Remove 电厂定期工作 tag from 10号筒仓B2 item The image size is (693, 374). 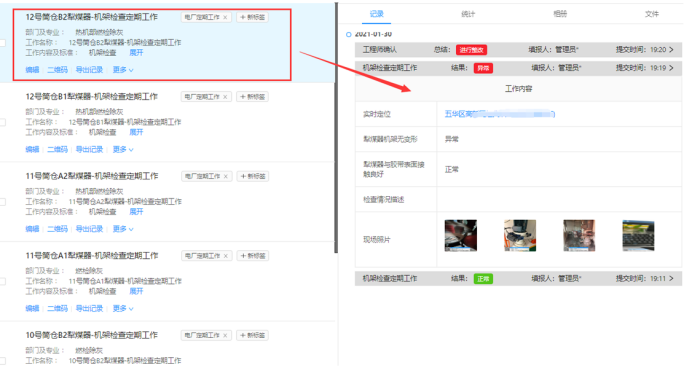tap(225, 336)
